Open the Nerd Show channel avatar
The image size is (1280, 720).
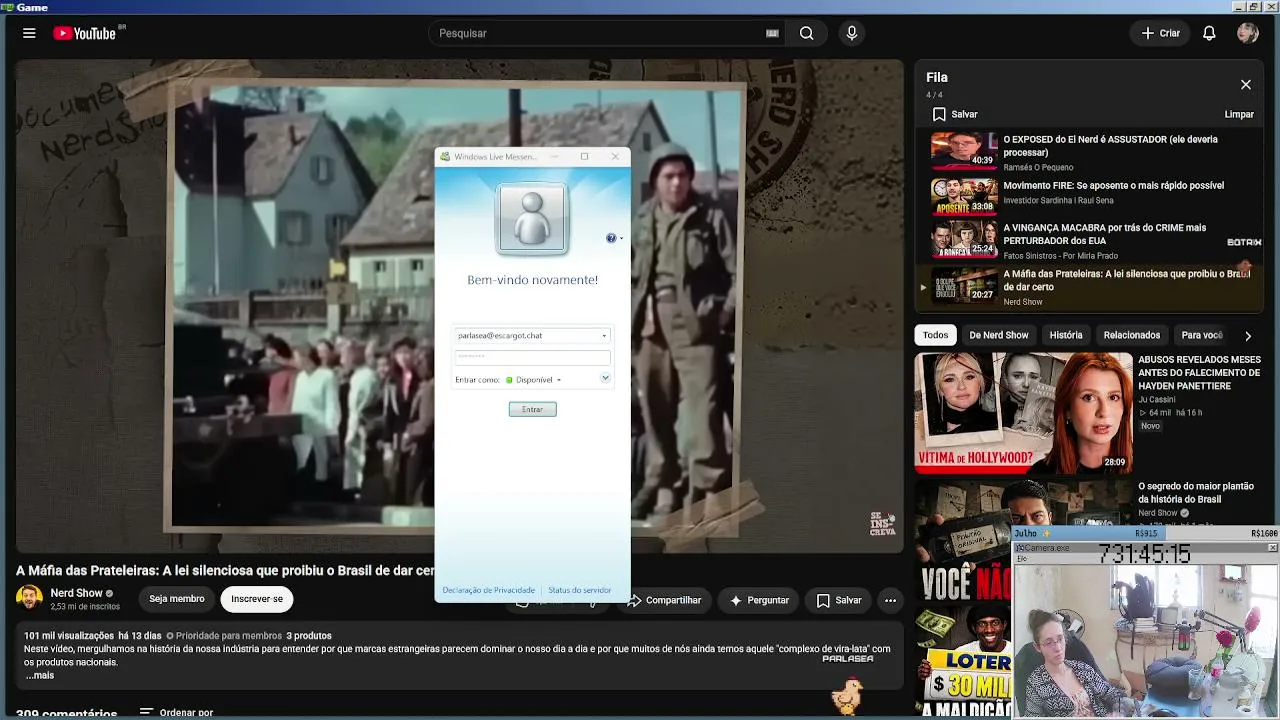coord(29,598)
